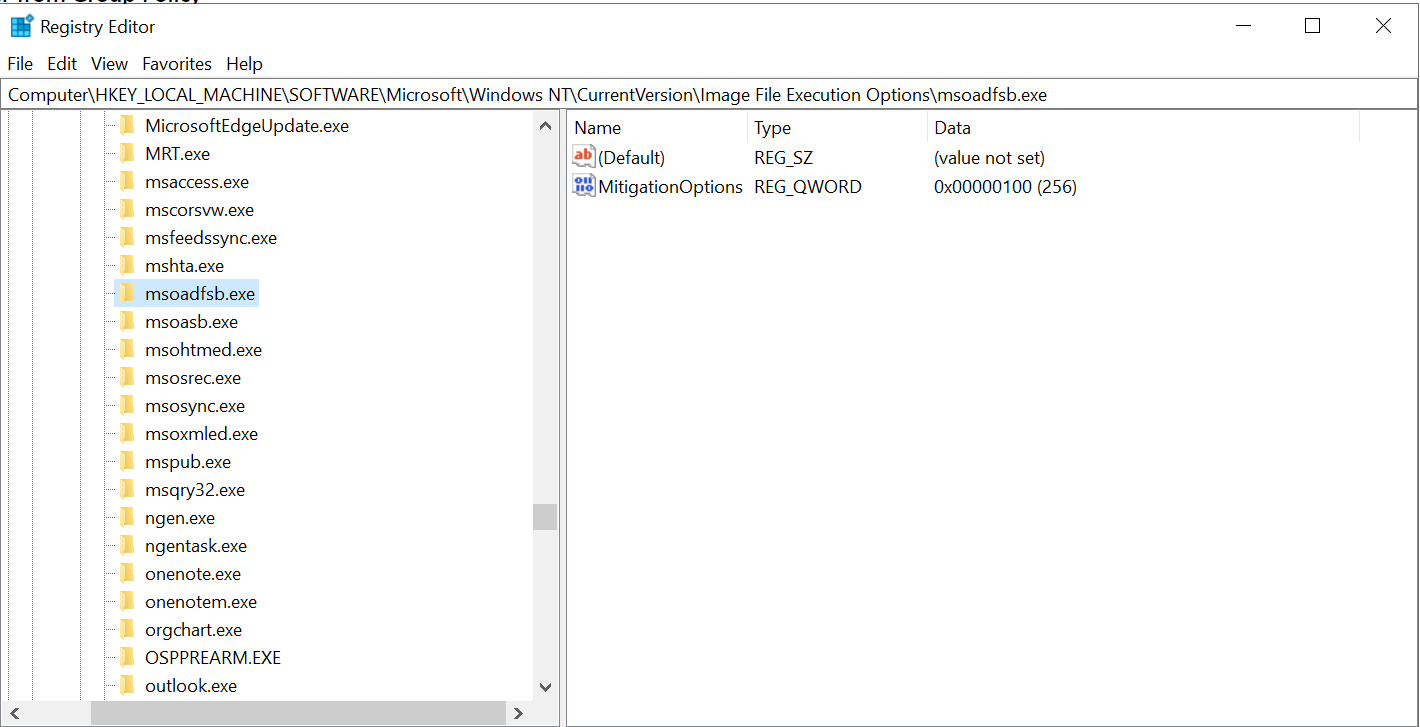Image resolution: width=1420 pixels, height=727 pixels.
Task: Open the View menu
Action: (x=109, y=64)
